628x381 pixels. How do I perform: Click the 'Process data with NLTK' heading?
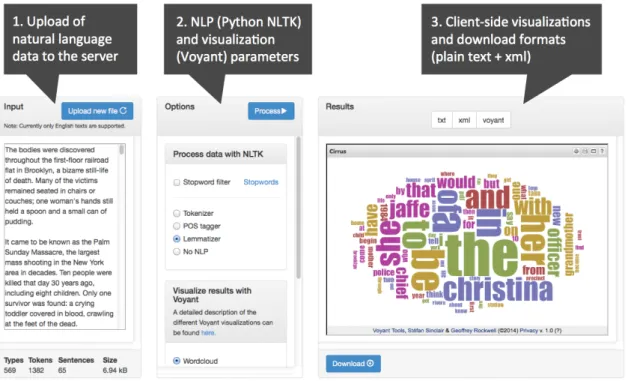pos(218,154)
